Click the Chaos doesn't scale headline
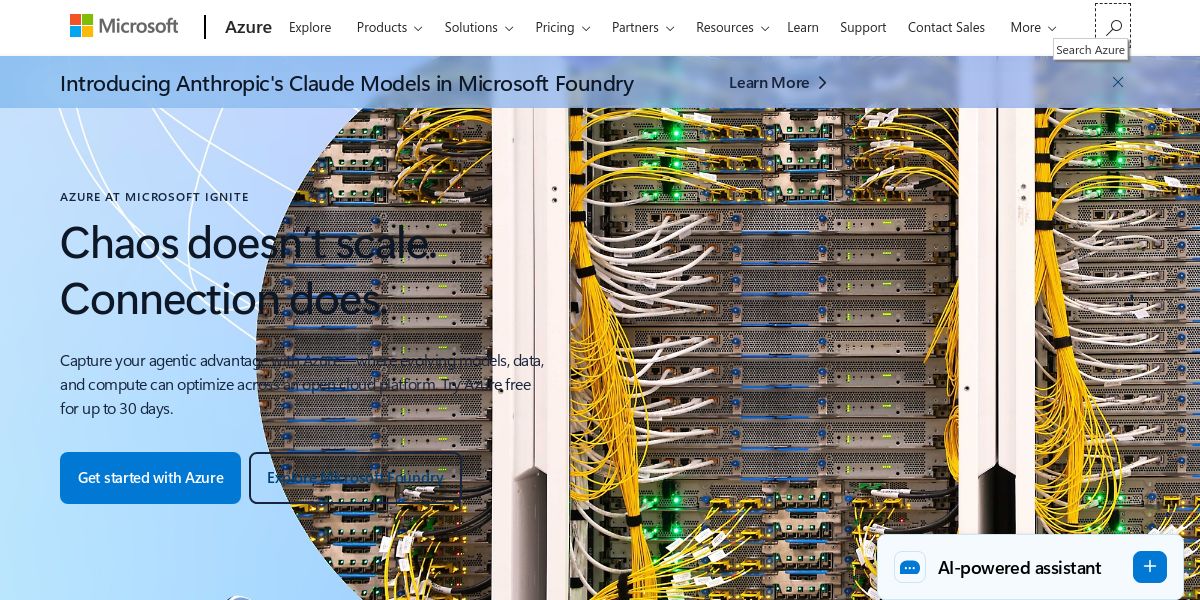1200x600 pixels. point(248,271)
